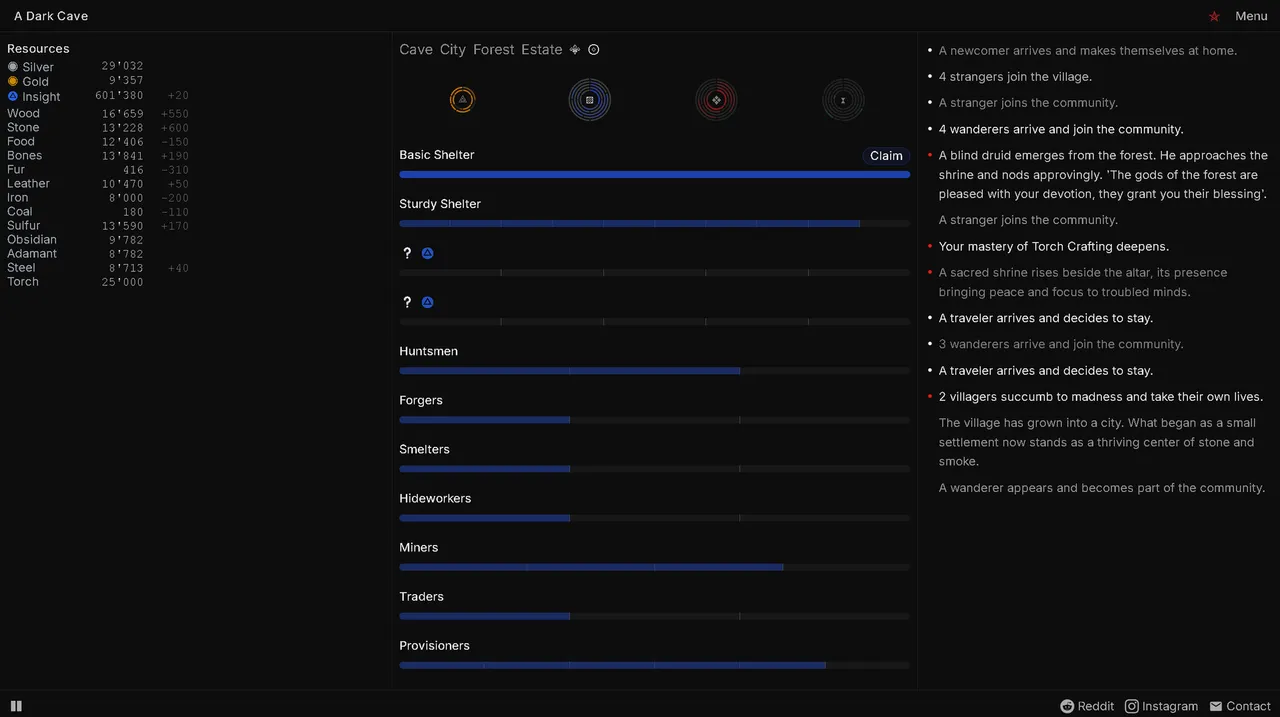Click the Huntsmen label

pyautogui.click(x=428, y=351)
